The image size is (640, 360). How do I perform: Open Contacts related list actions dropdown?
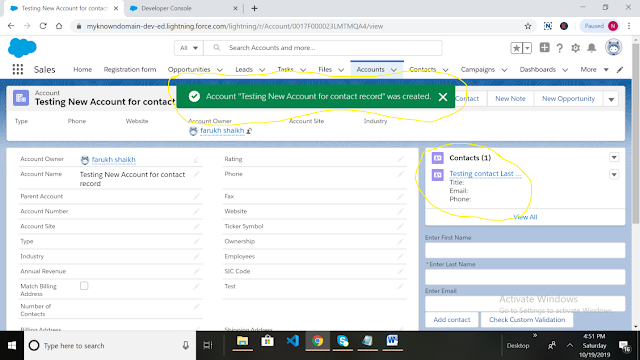click(x=614, y=158)
